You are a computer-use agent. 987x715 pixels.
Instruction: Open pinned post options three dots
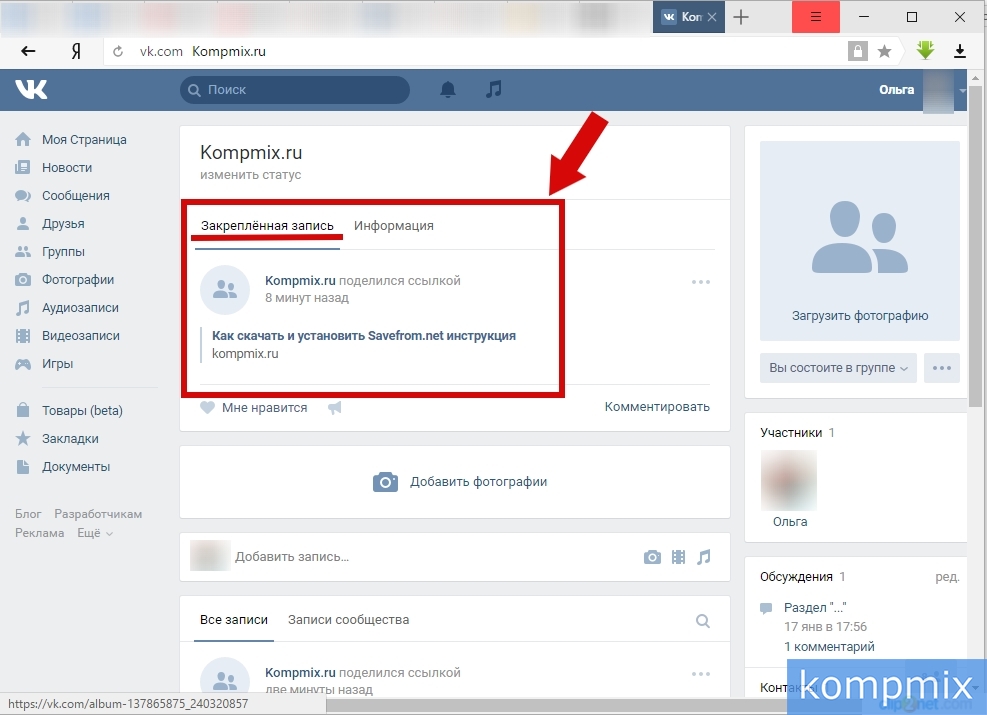(x=701, y=282)
